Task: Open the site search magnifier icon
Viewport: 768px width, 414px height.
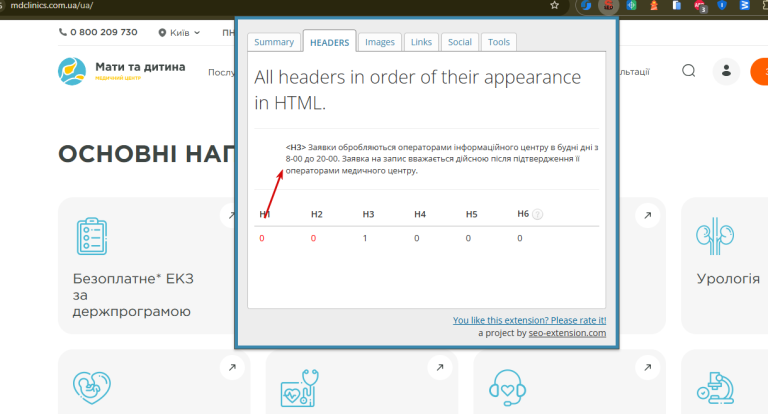Action: pos(689,71)
